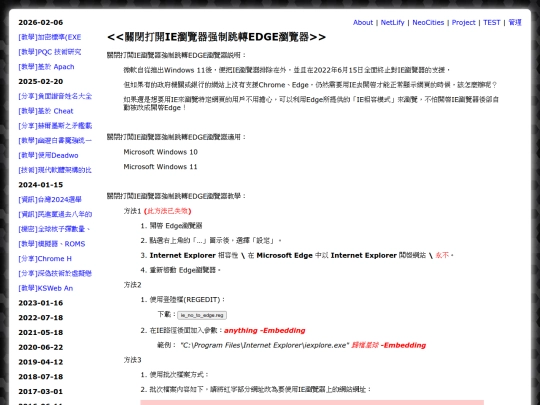The height and width of the screenshot is (405, 540).
Task: Expand the 2022-07-18 date group
Action: coord(41,318)
